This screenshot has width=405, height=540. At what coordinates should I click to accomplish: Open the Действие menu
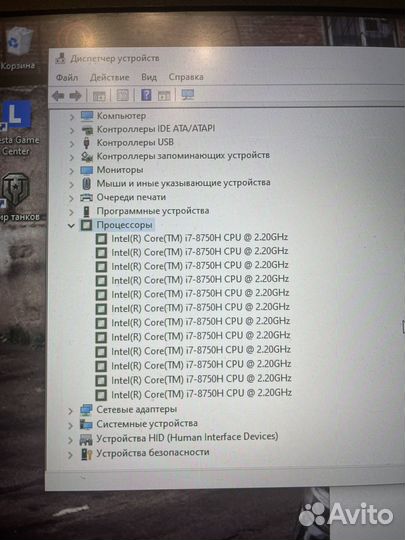click(110, 77)
